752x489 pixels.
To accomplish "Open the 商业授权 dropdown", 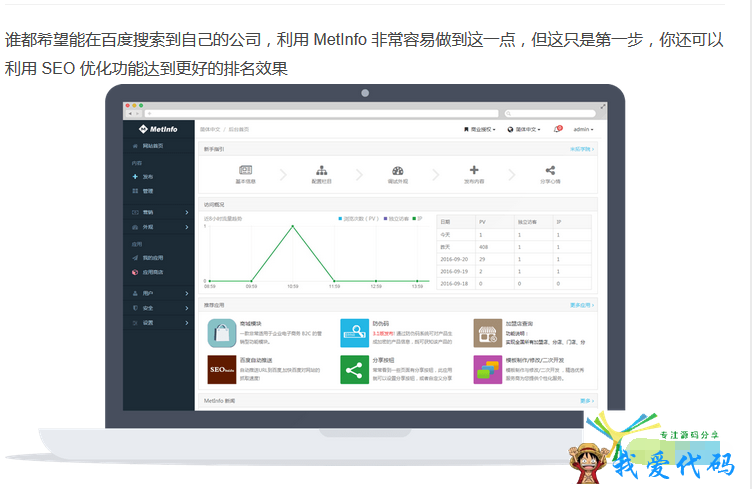I will coord(480,129).
